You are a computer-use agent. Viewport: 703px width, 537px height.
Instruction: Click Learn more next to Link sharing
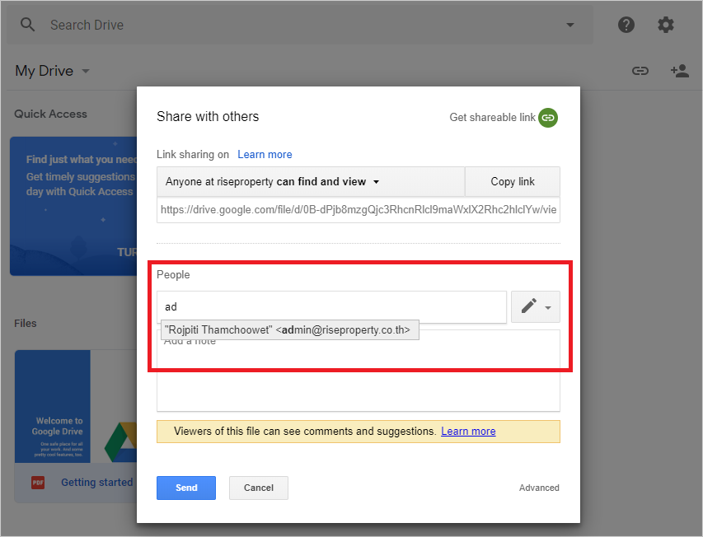[265, 154]
